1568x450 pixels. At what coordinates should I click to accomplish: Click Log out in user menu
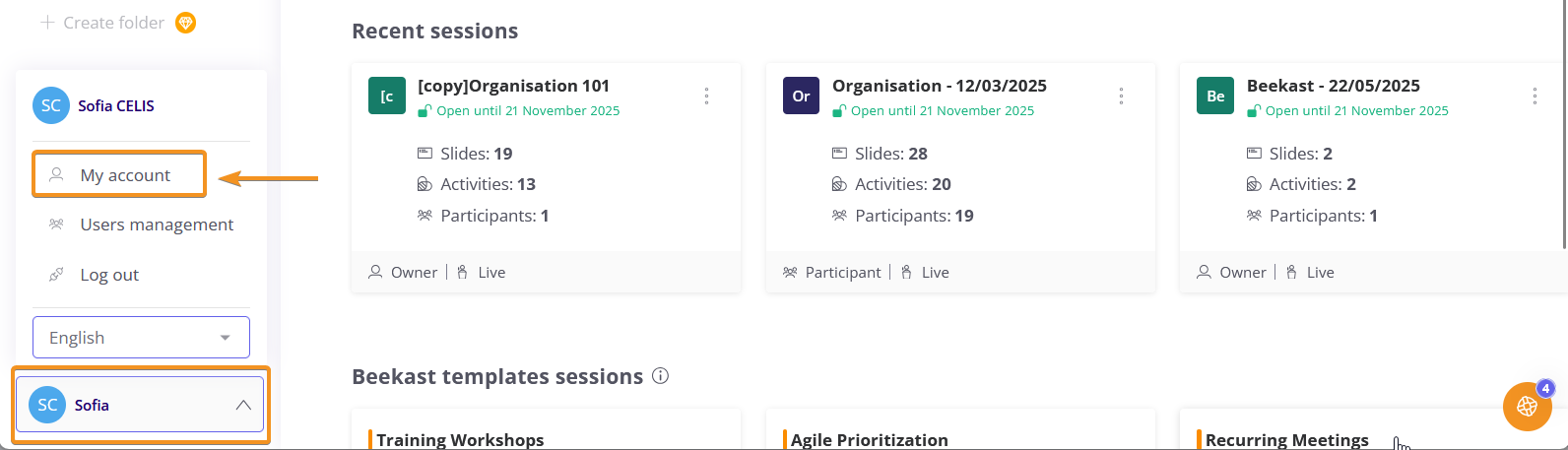[108, 275]
